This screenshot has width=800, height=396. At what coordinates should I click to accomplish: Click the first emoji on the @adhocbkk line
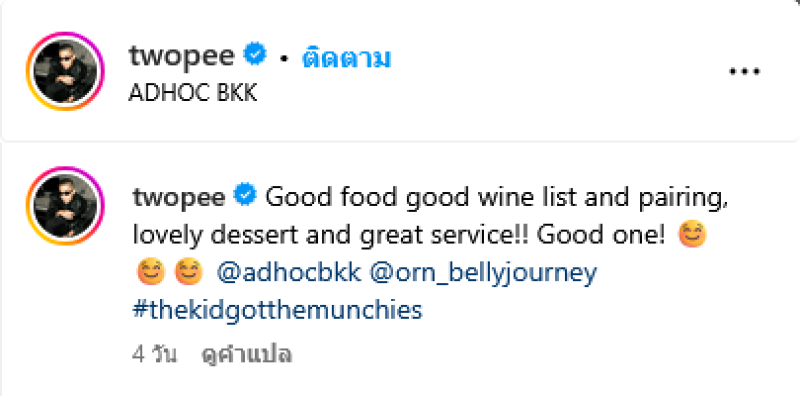[x=151, y=272]
